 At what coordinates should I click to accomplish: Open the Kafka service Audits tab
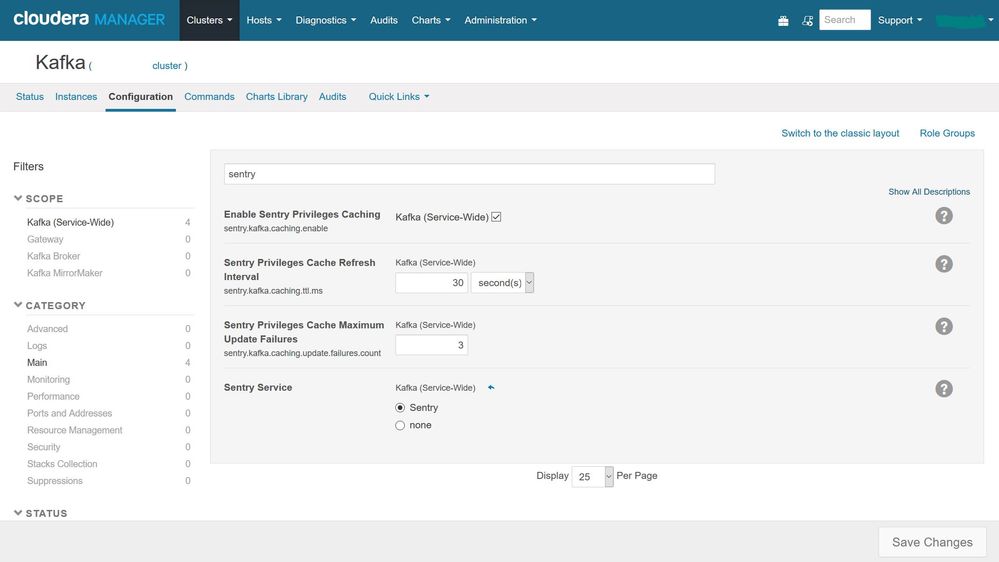point(333,97)
